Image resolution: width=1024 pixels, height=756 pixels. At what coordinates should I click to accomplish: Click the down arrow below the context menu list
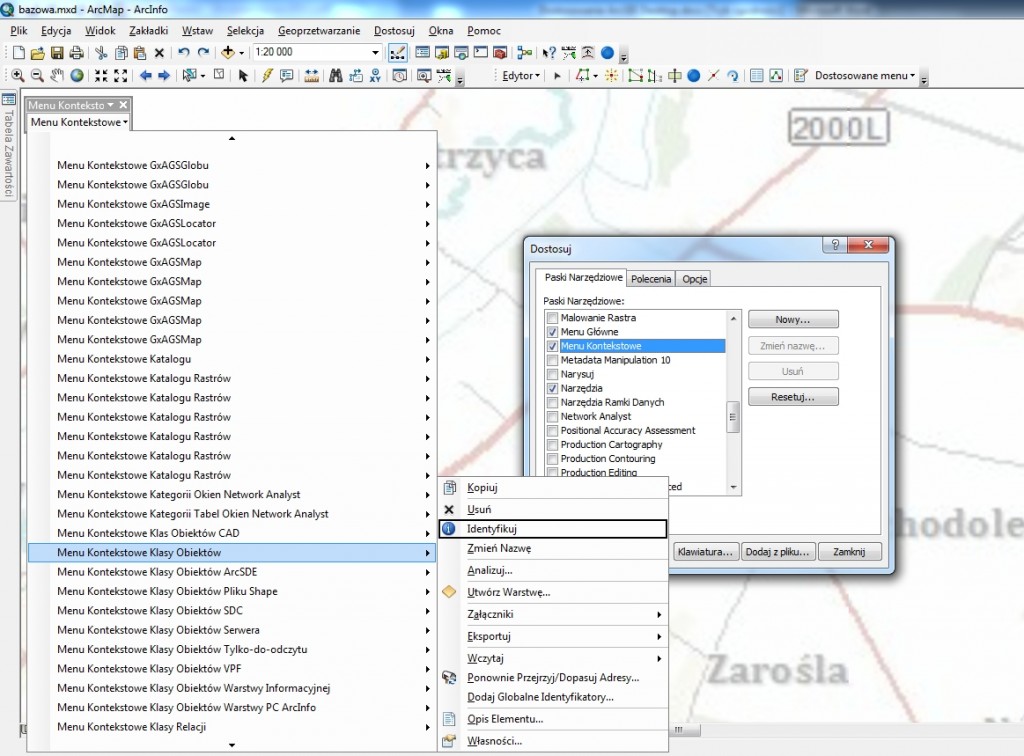(x=232, y=745)
